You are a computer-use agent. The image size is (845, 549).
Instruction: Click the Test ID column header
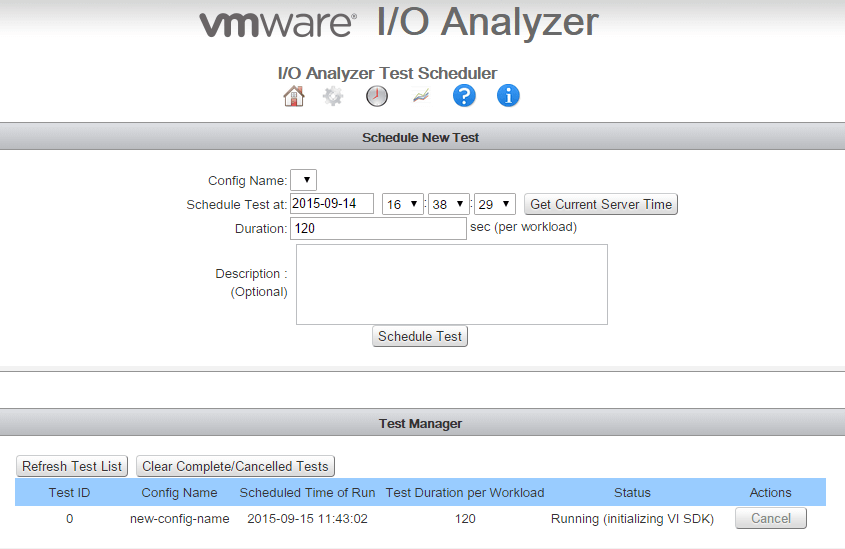click(70, 492)
